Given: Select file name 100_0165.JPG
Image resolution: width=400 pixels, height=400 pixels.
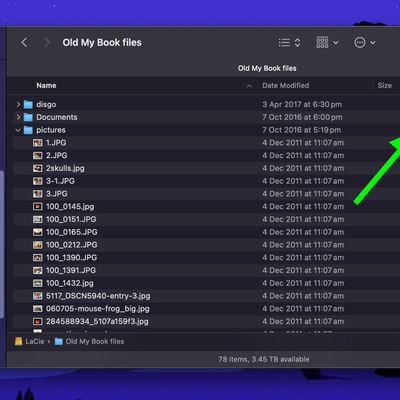Looking at the screenshot, I should tap(72, 232).
